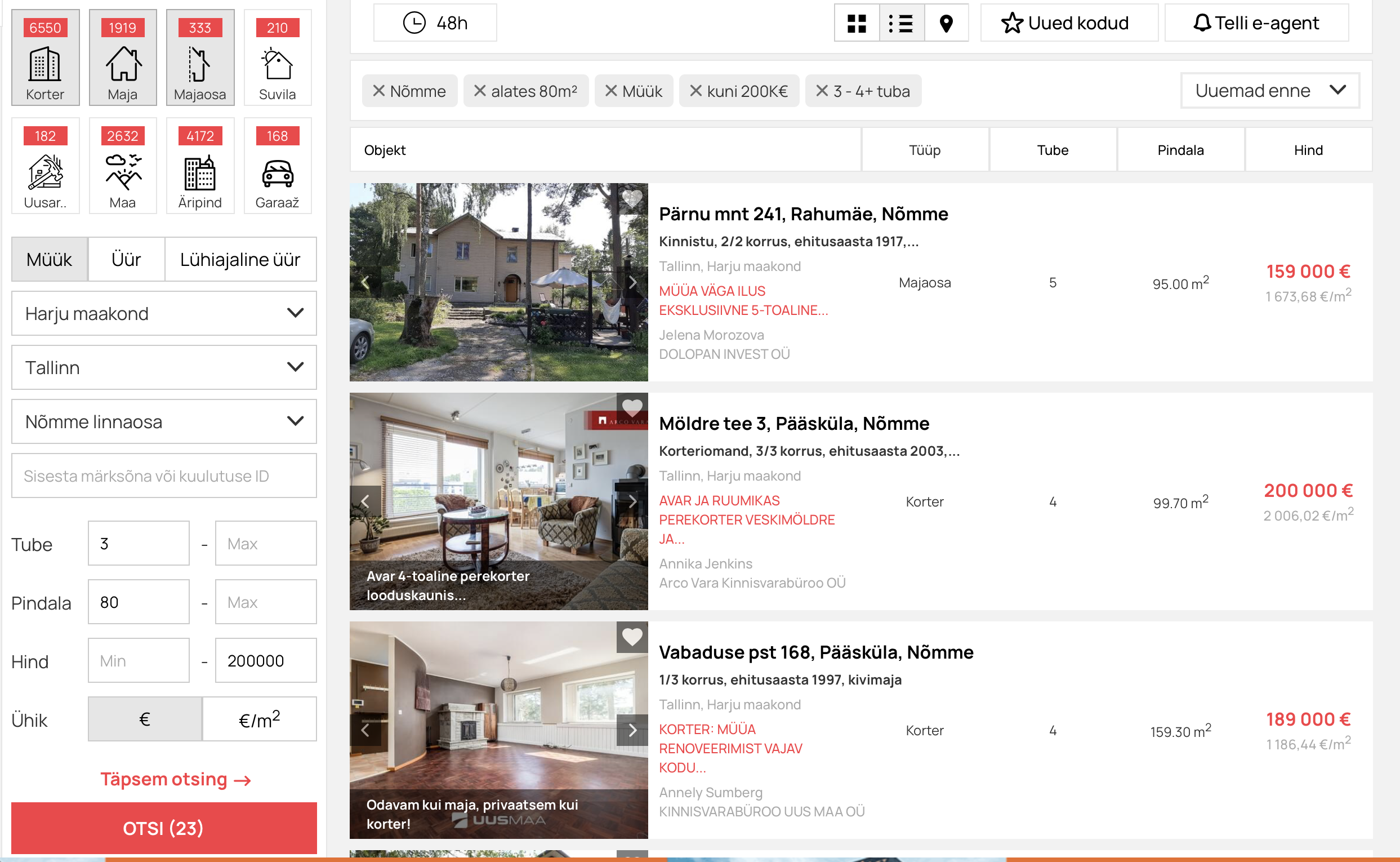
Task: Remove the 3 - 4+ tuba filter
Action: pyautogui.click(x=822, y=91)
